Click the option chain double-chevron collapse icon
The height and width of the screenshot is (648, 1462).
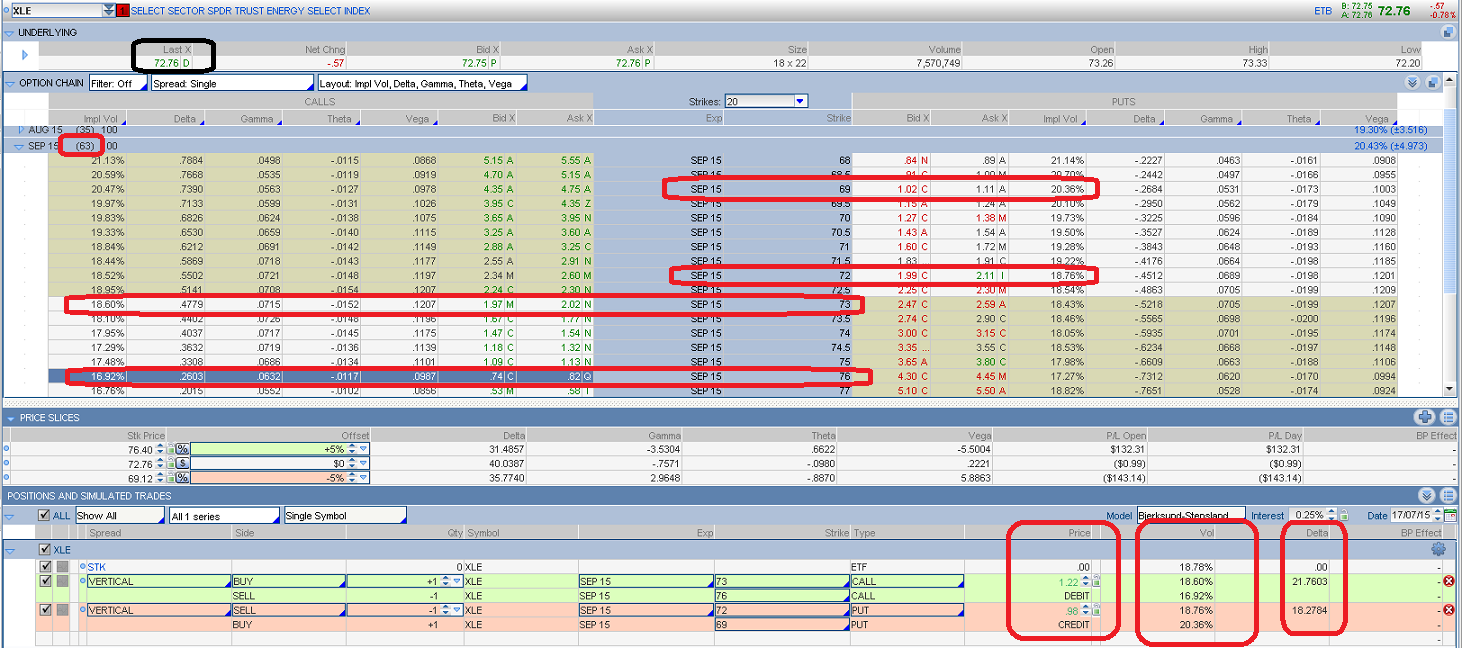pos(1413,83)
